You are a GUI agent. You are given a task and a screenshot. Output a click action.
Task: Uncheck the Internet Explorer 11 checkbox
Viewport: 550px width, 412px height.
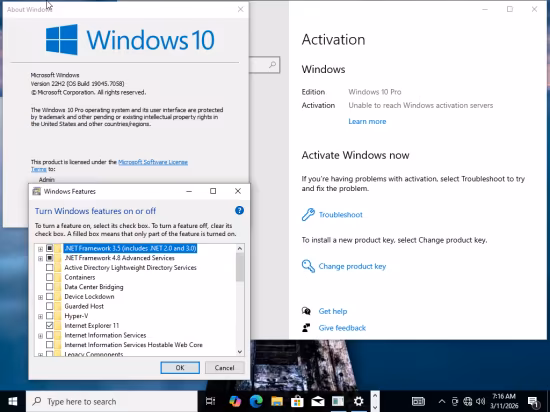click(x=49, y=325)
